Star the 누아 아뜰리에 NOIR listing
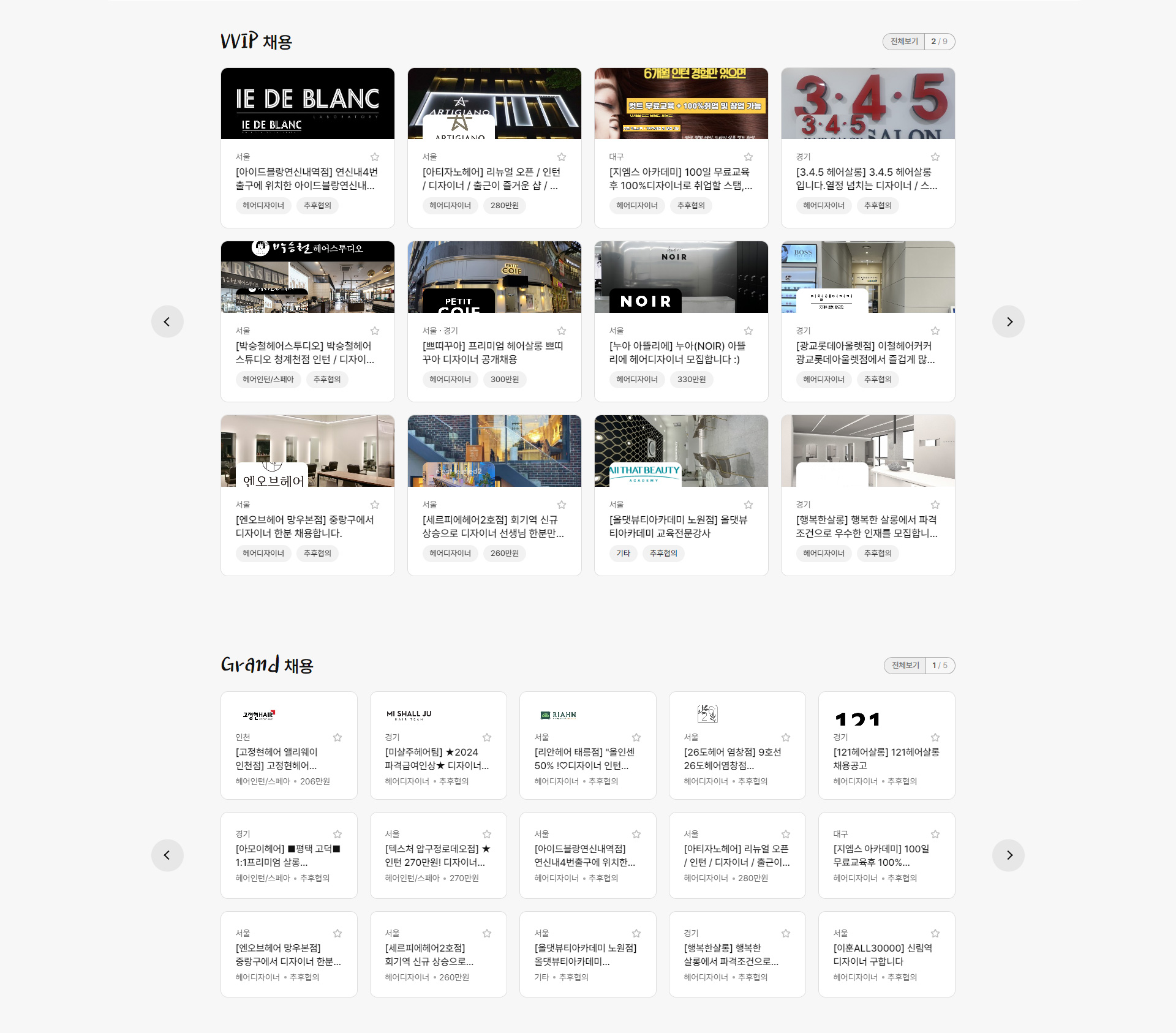Screen dimensions: 1176x1033 [x=748, y=331]
